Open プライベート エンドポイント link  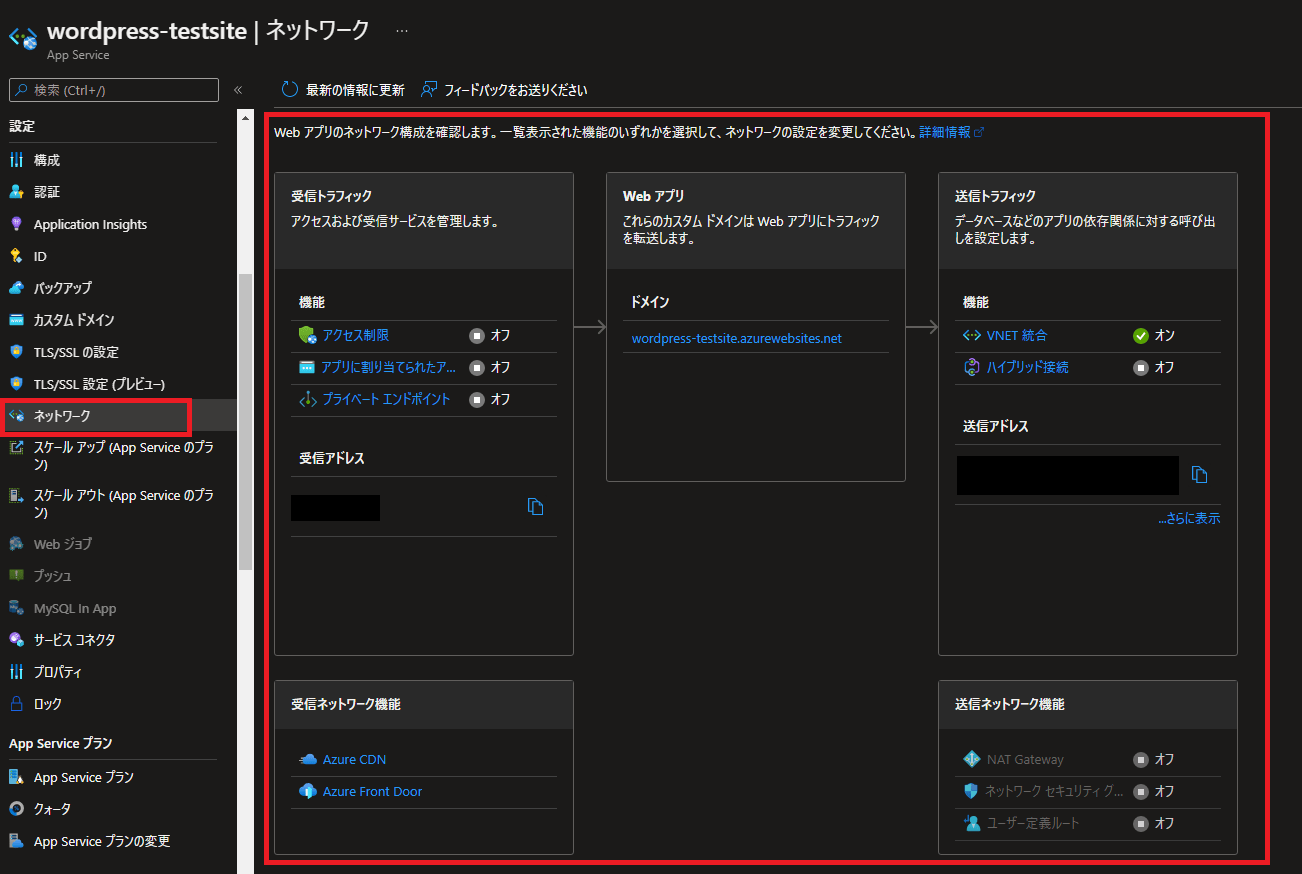click(386, 399)
